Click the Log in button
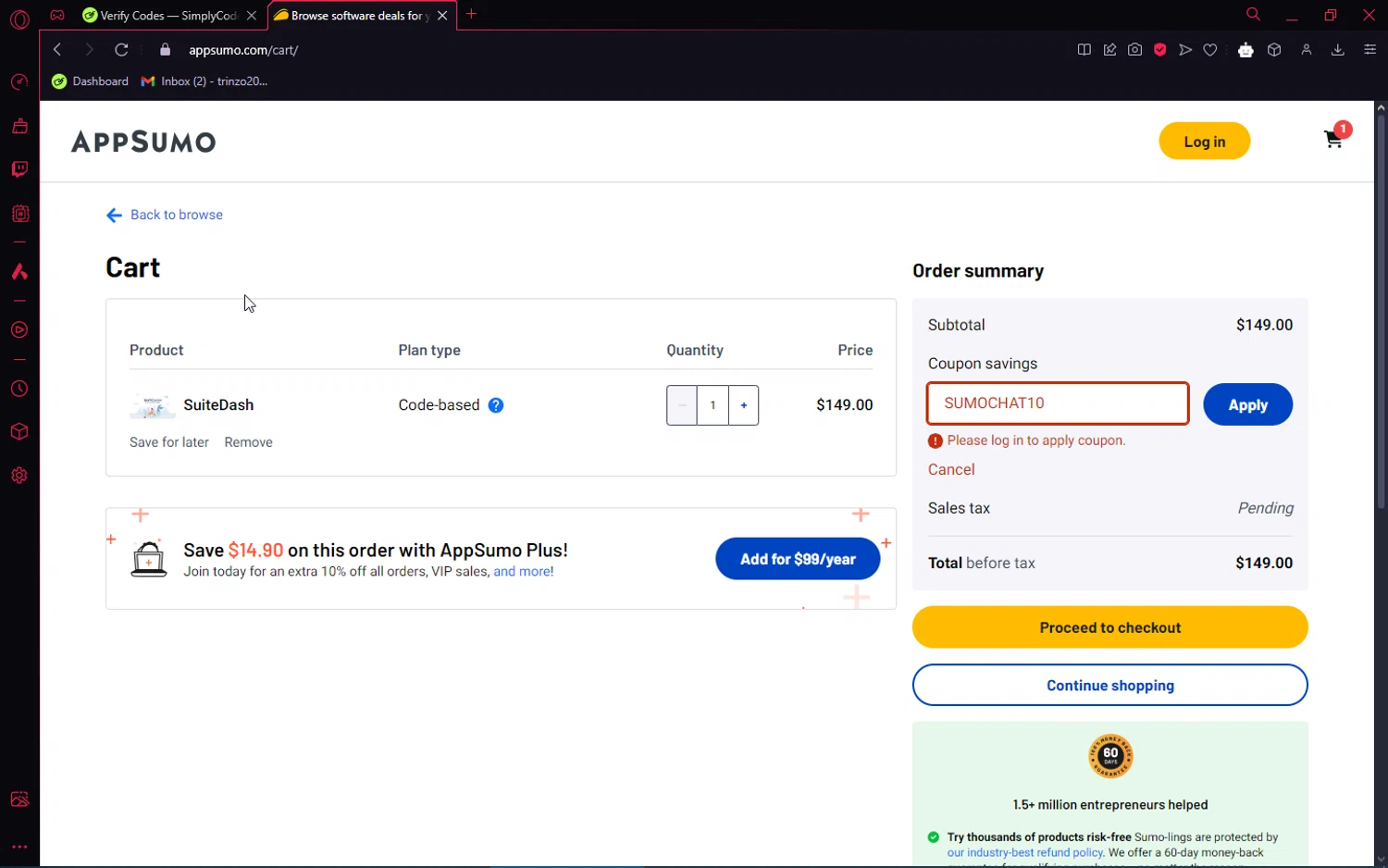Image resolution: width=1388 pixels, height=868 pixels. 1204,141
